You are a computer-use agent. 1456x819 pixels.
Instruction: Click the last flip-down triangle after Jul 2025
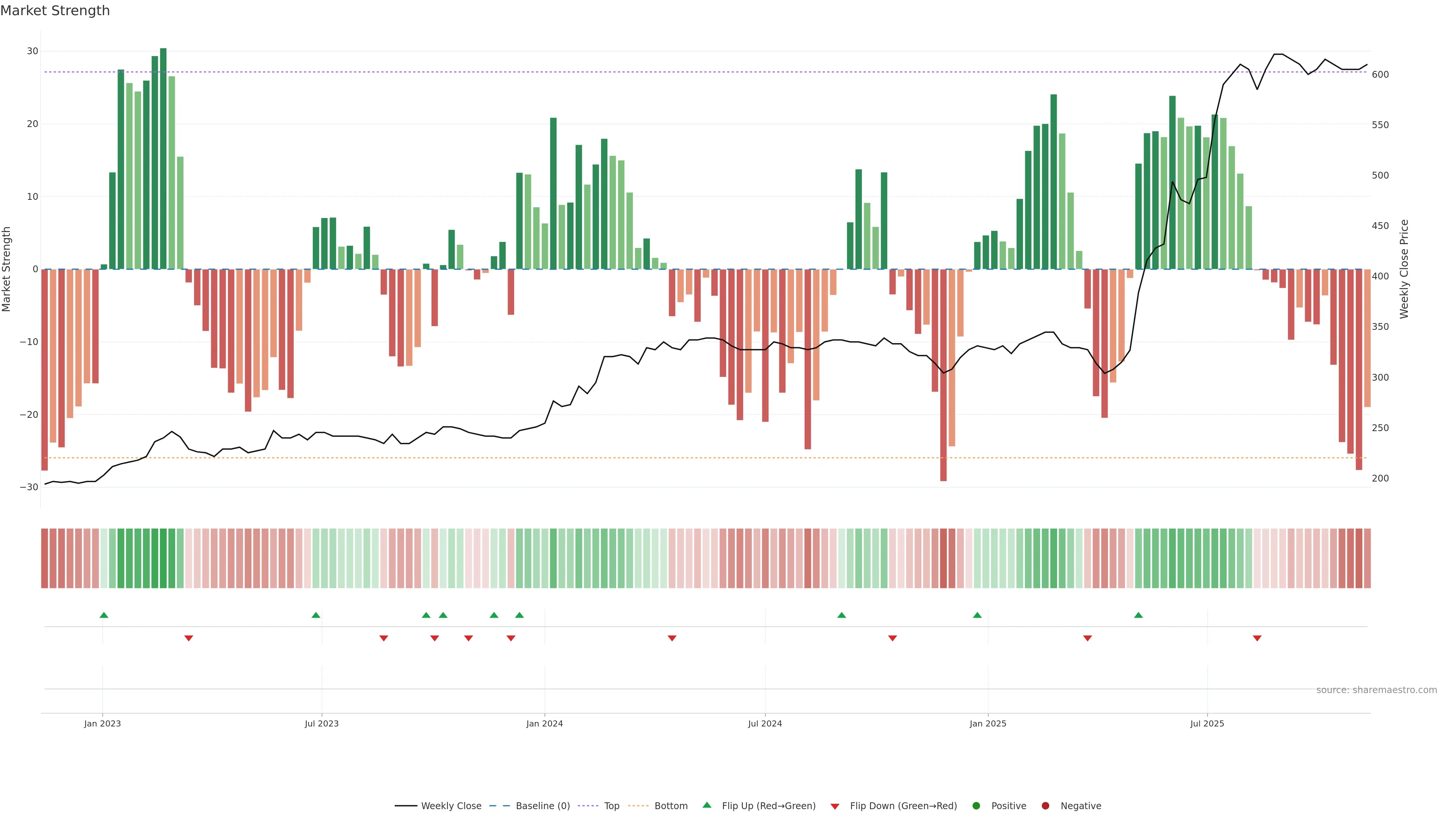point(1257,638)
